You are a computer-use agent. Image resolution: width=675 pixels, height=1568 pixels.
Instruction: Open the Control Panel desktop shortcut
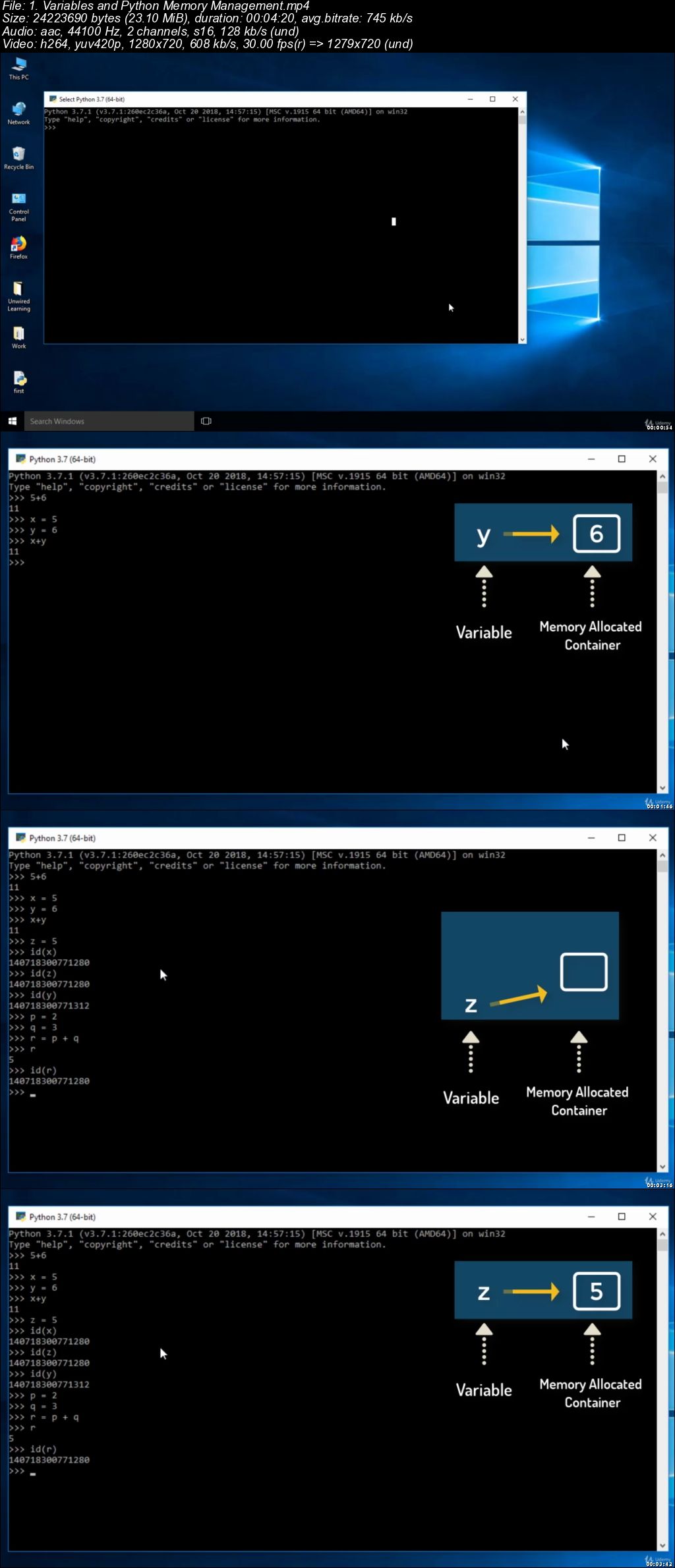18,206
